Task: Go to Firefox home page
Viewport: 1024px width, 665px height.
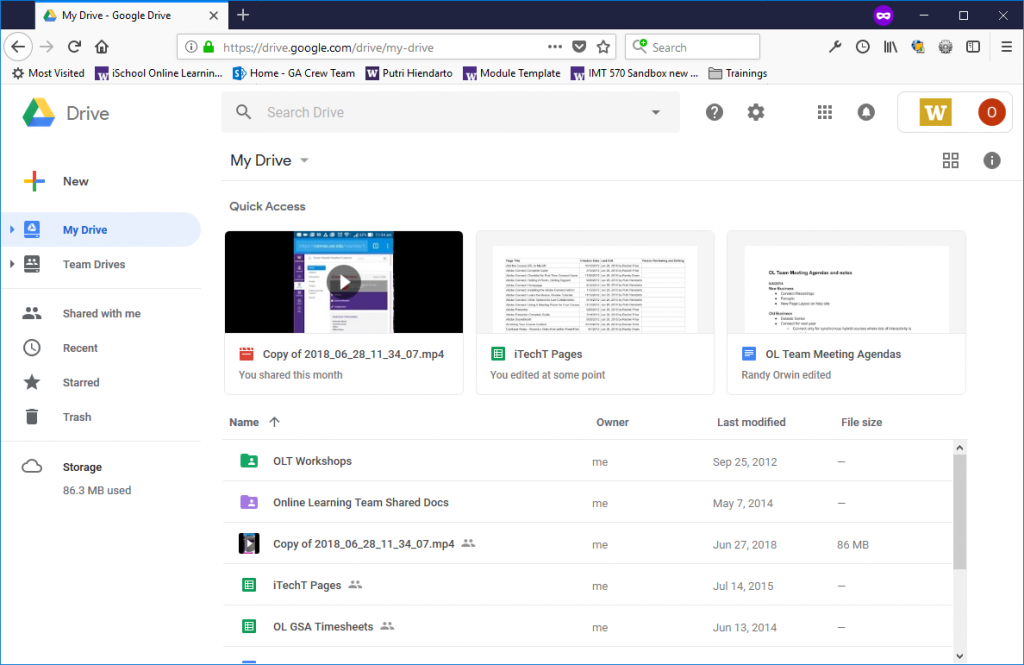Action: tap(101, 47)
